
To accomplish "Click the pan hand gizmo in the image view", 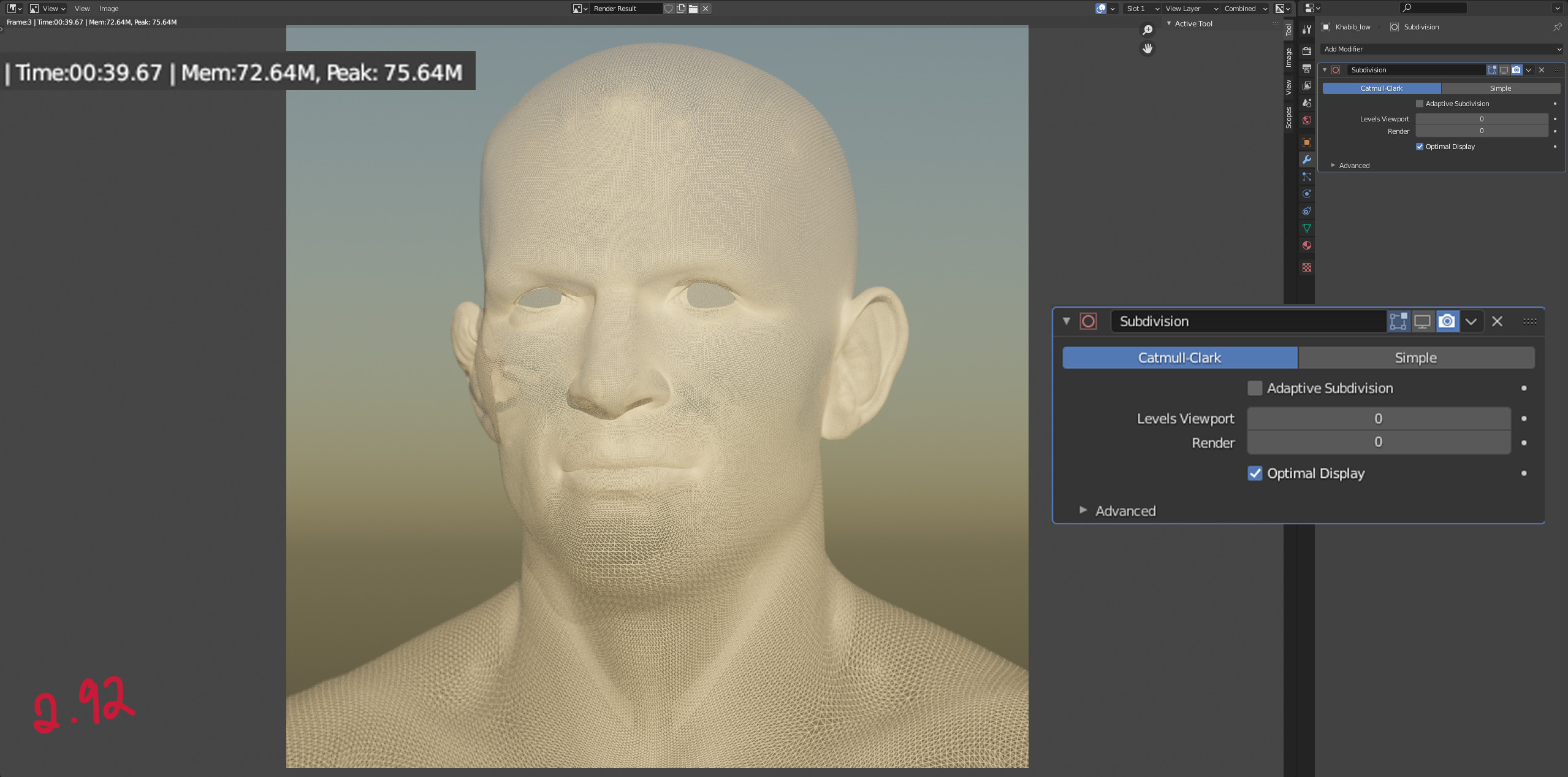I will (x=1147, y=48).
